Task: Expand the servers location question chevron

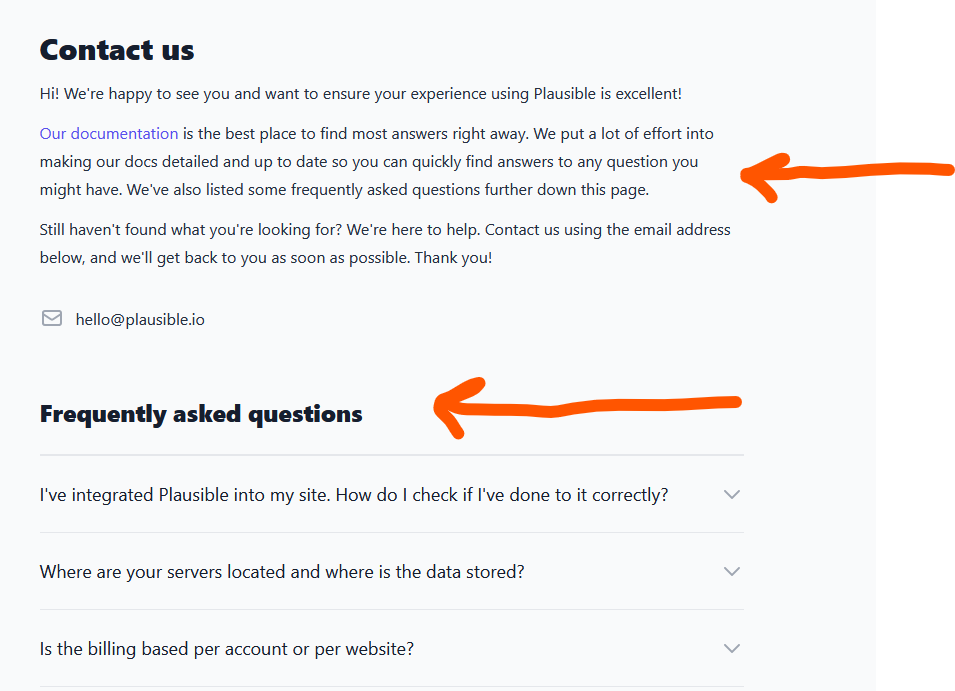Action: [732, 571]
